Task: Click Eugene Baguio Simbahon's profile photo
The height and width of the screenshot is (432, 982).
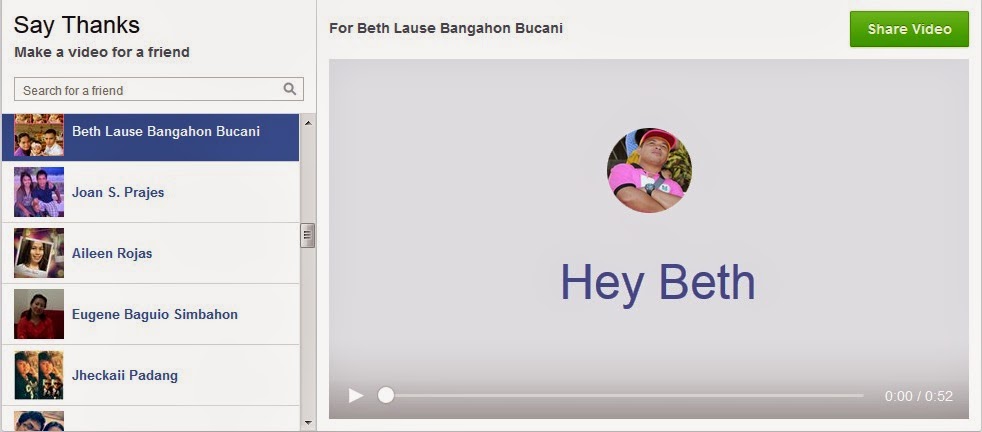Action: (x=39, y=314)
